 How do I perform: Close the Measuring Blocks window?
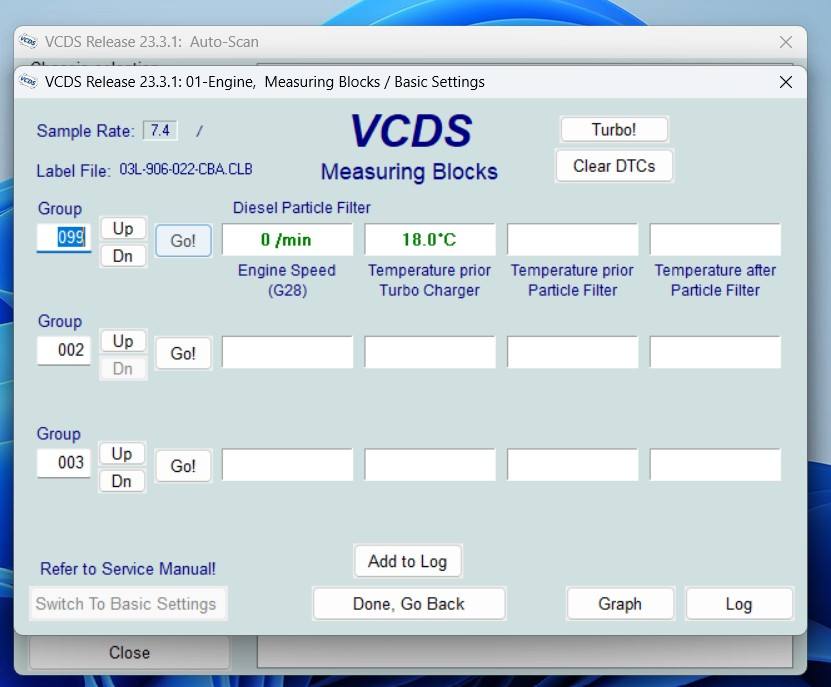(x=786, y=82)
